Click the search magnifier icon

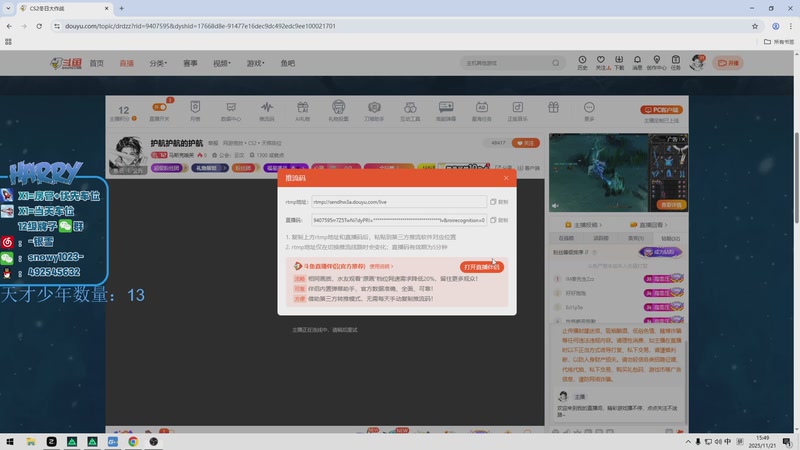(x=556, y=63)
